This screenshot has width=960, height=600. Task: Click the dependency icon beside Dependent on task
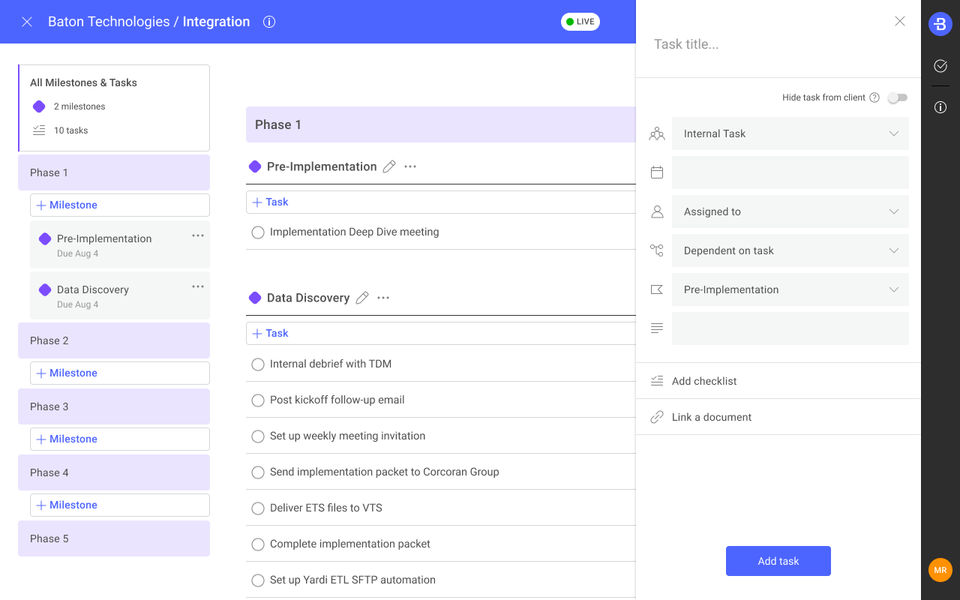657,250
